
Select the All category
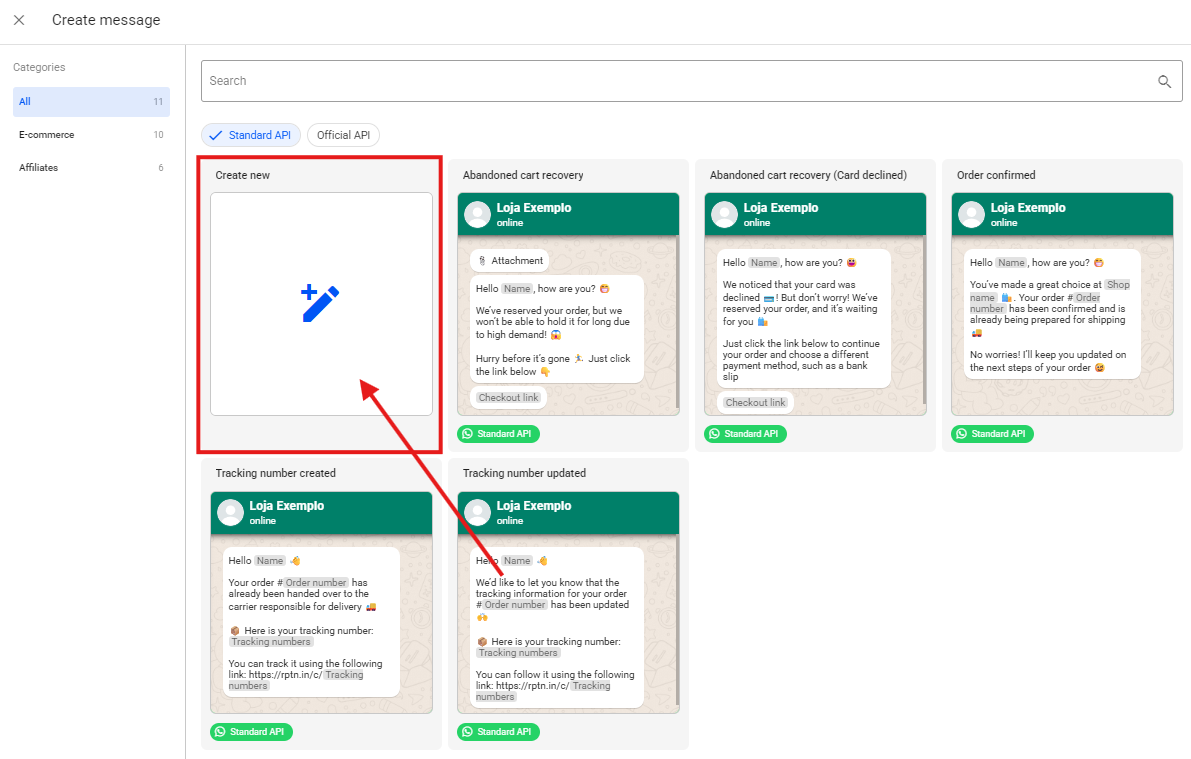point(91,102)
